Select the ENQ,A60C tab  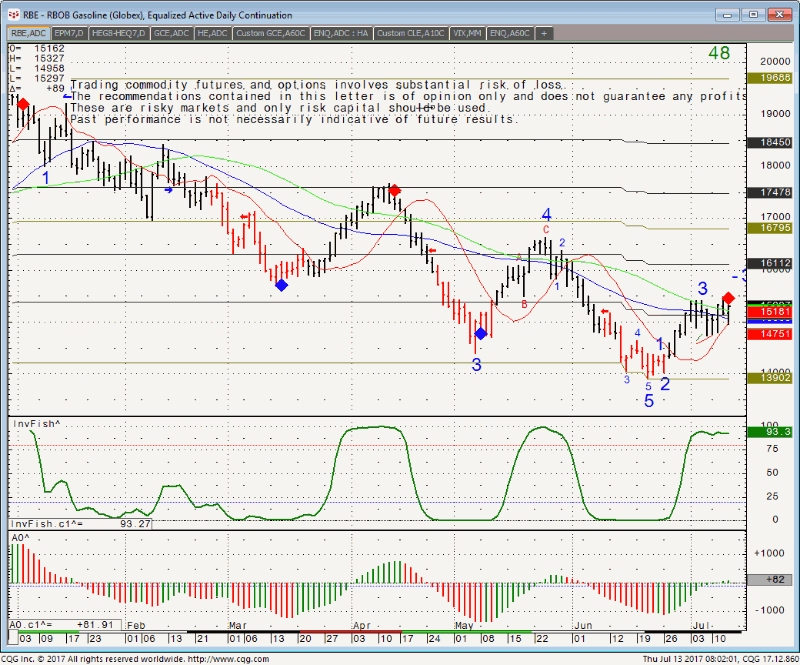coord(510,33)
